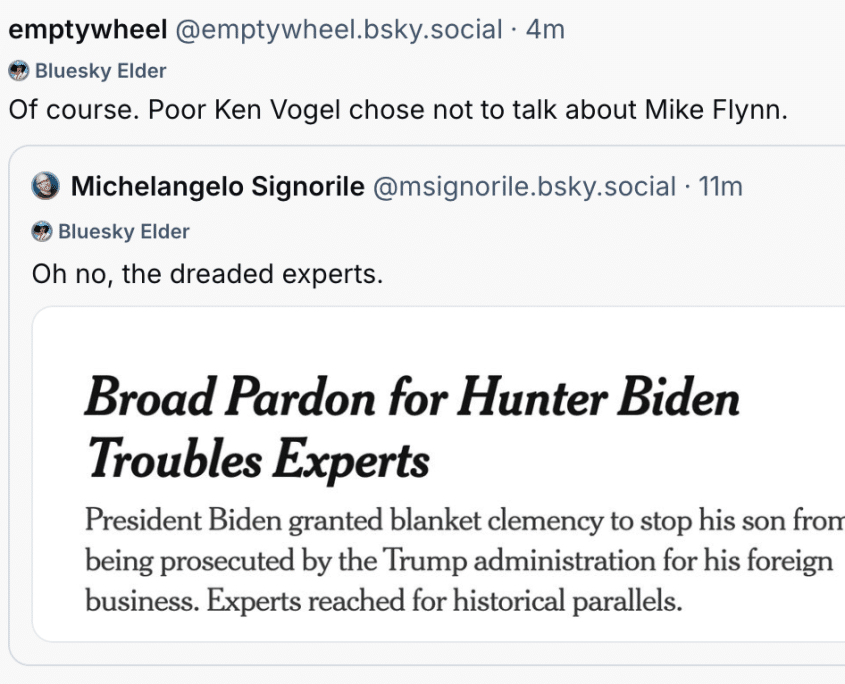Click the "Troubles Experts" headline line
Viewport: 845px width, 684px height.
click(257, 459)
